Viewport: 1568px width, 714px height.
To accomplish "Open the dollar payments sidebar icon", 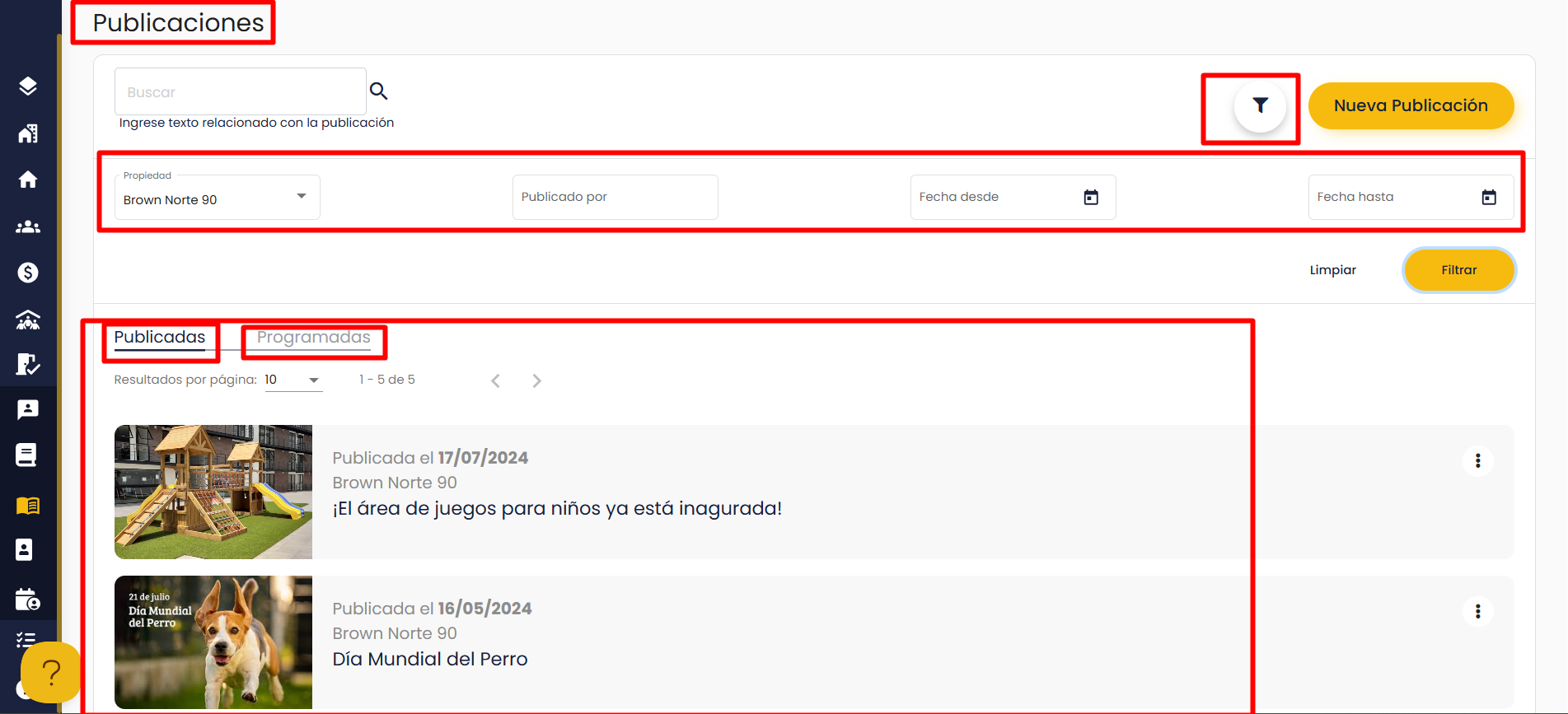I will coord(28,273).
